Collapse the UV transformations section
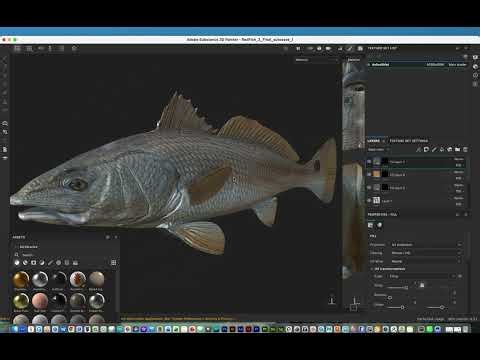The height and width of the screenshot is (360, 480). point(372,269)
